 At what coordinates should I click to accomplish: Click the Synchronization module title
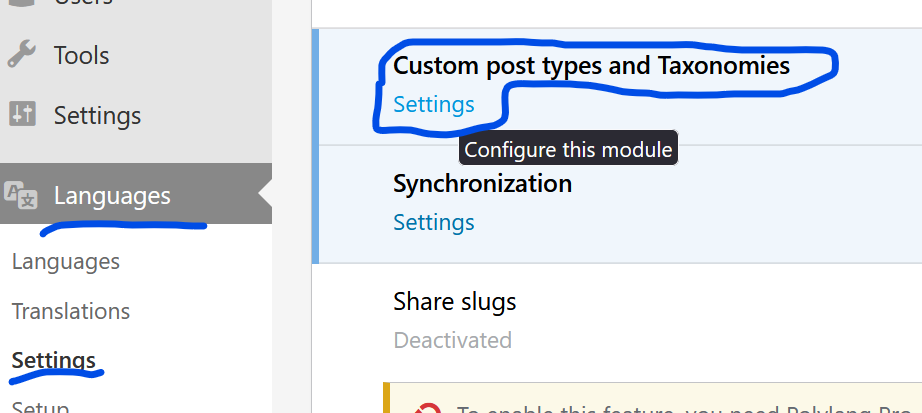pos(482,184)
